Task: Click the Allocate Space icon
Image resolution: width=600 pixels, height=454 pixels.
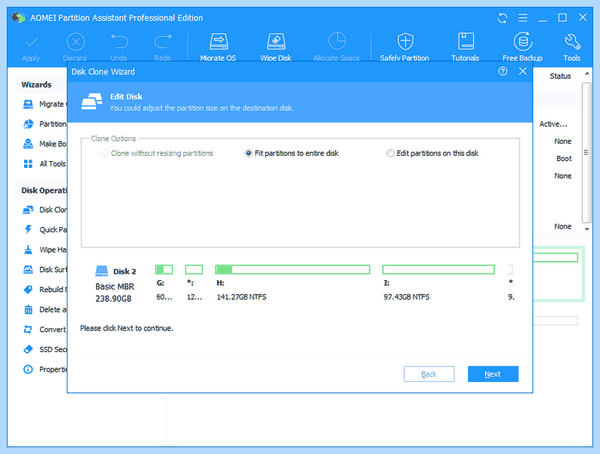Action: click(337, 41)
